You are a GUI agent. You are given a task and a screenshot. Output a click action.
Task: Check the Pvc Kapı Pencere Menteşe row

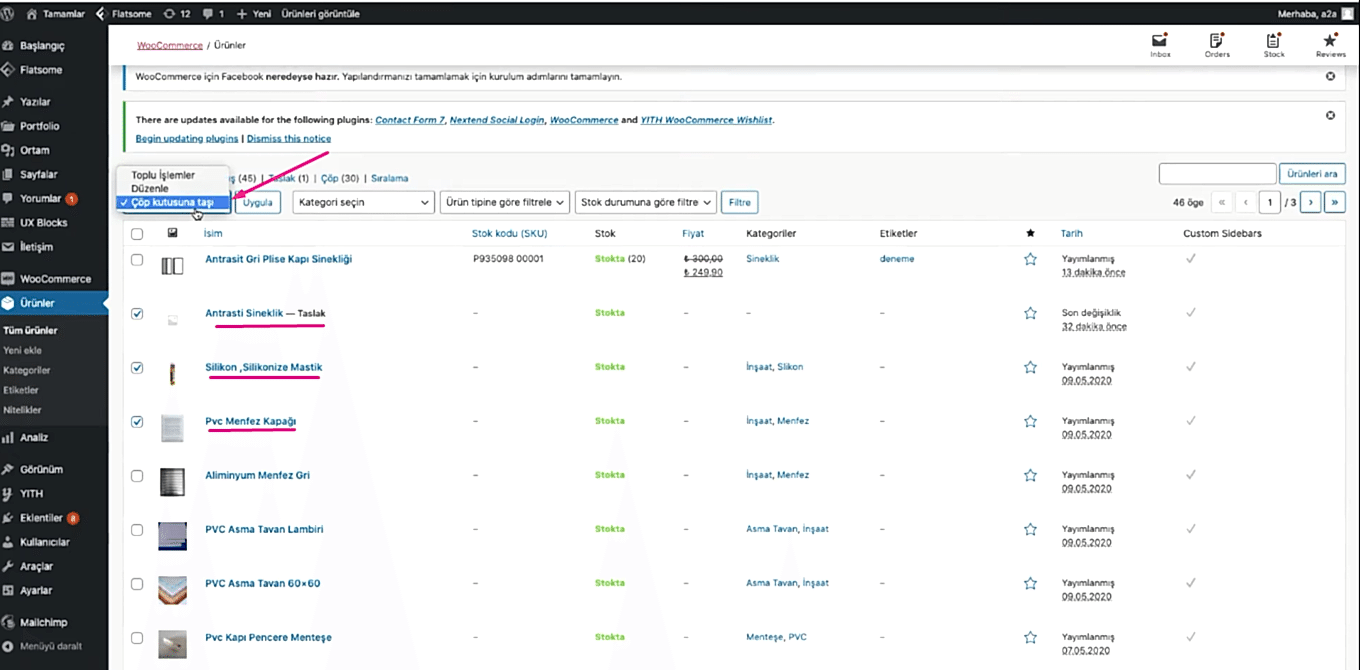click(x=137, y=638)
